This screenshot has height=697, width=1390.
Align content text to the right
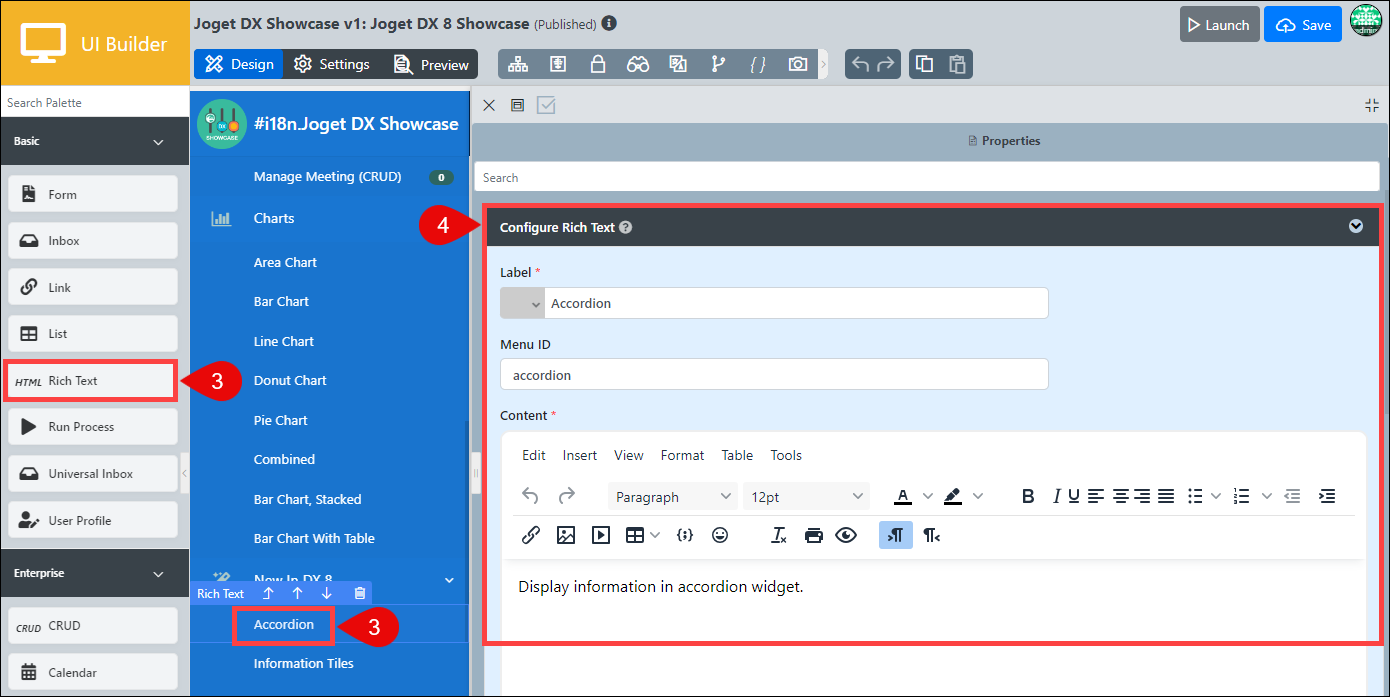point(1143,496)
